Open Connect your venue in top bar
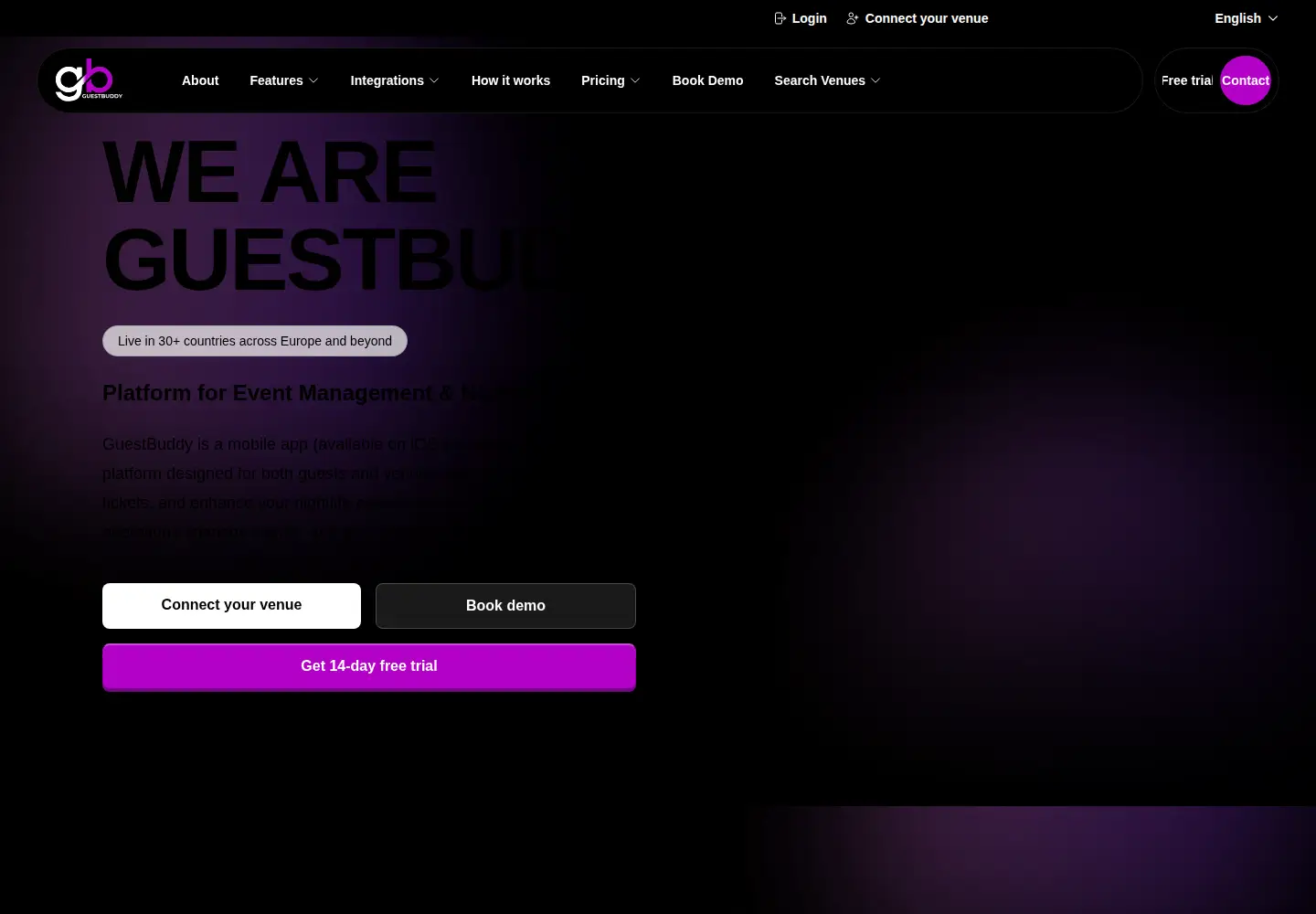Viewport: 1316px width, 914px height. (918, 18)
